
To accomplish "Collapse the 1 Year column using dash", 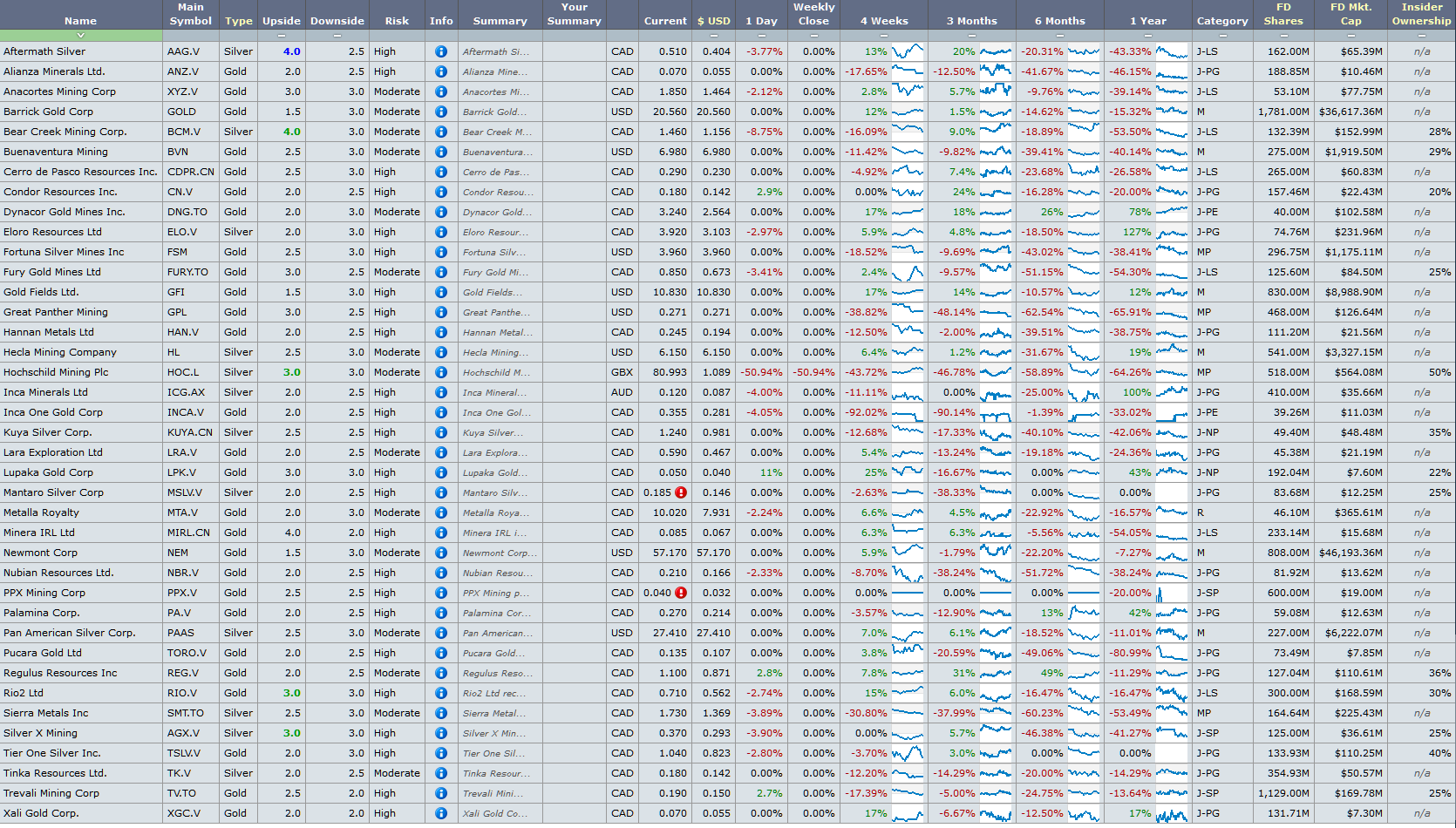I will [1147, 36].
